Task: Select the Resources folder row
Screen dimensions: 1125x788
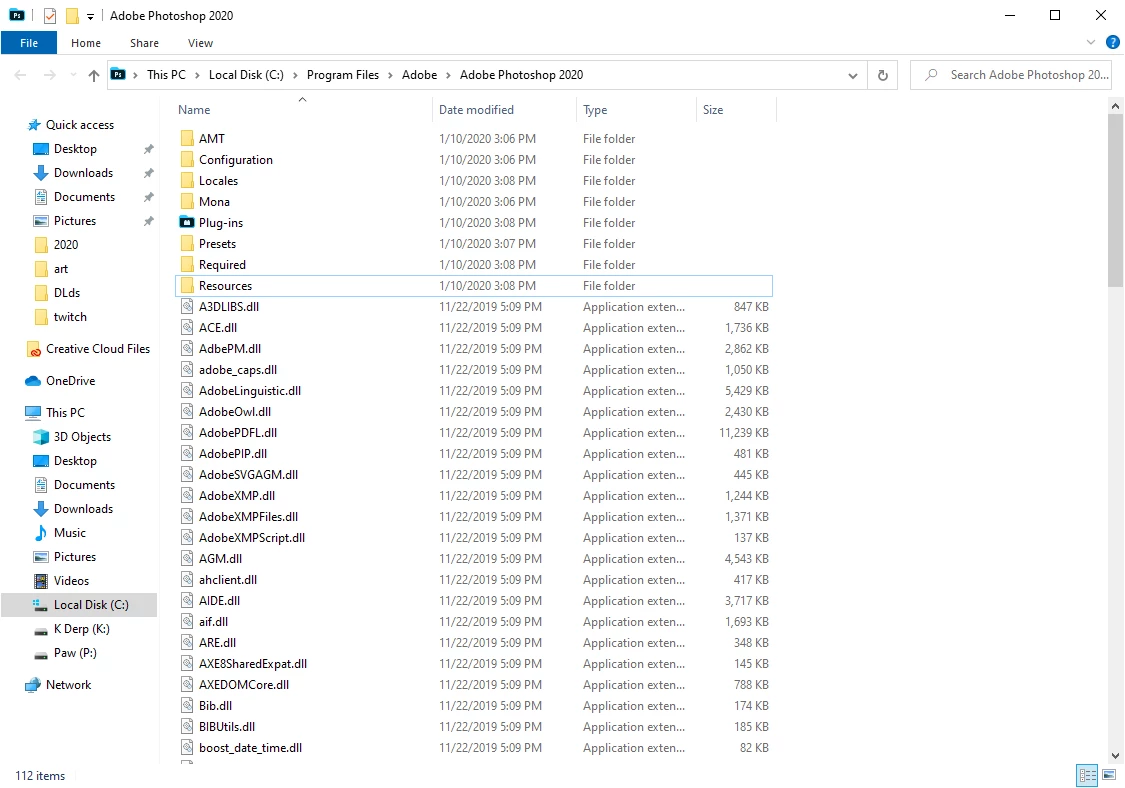Action: pyautogui.click(x=474, y=286)
